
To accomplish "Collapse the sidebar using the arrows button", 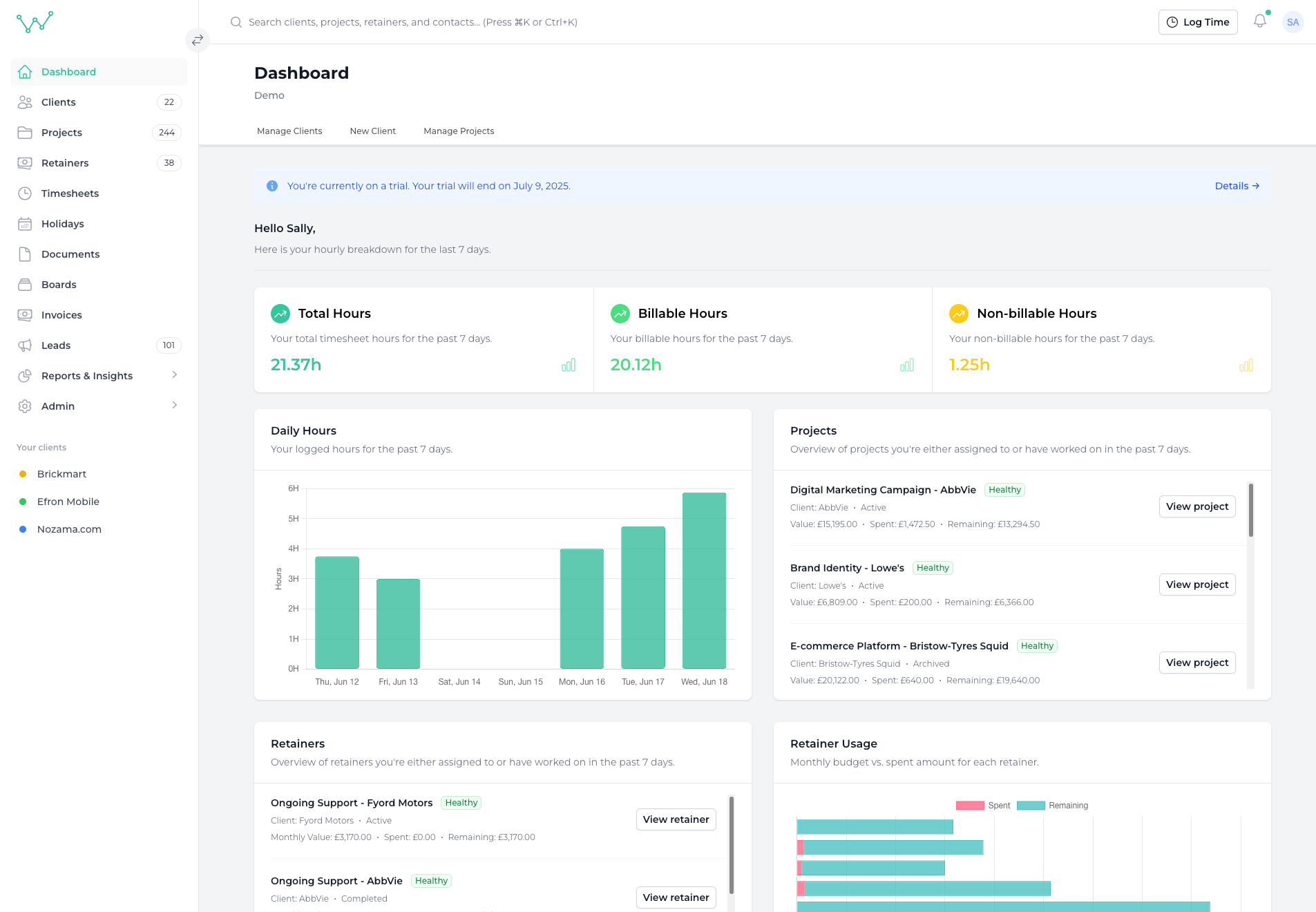I will 198,39.
